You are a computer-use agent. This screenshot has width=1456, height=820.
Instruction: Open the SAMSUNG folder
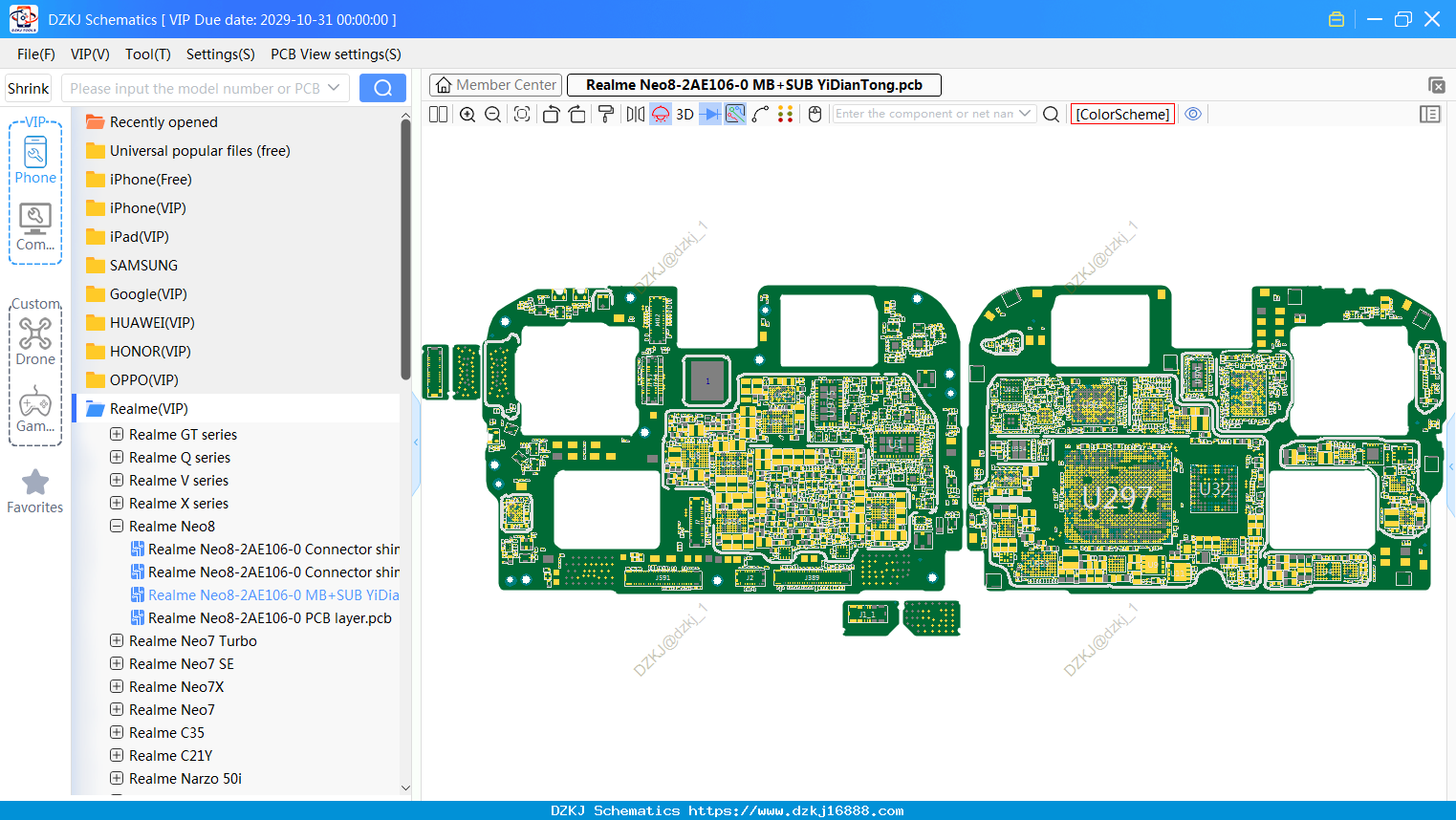tap(131, 266)
